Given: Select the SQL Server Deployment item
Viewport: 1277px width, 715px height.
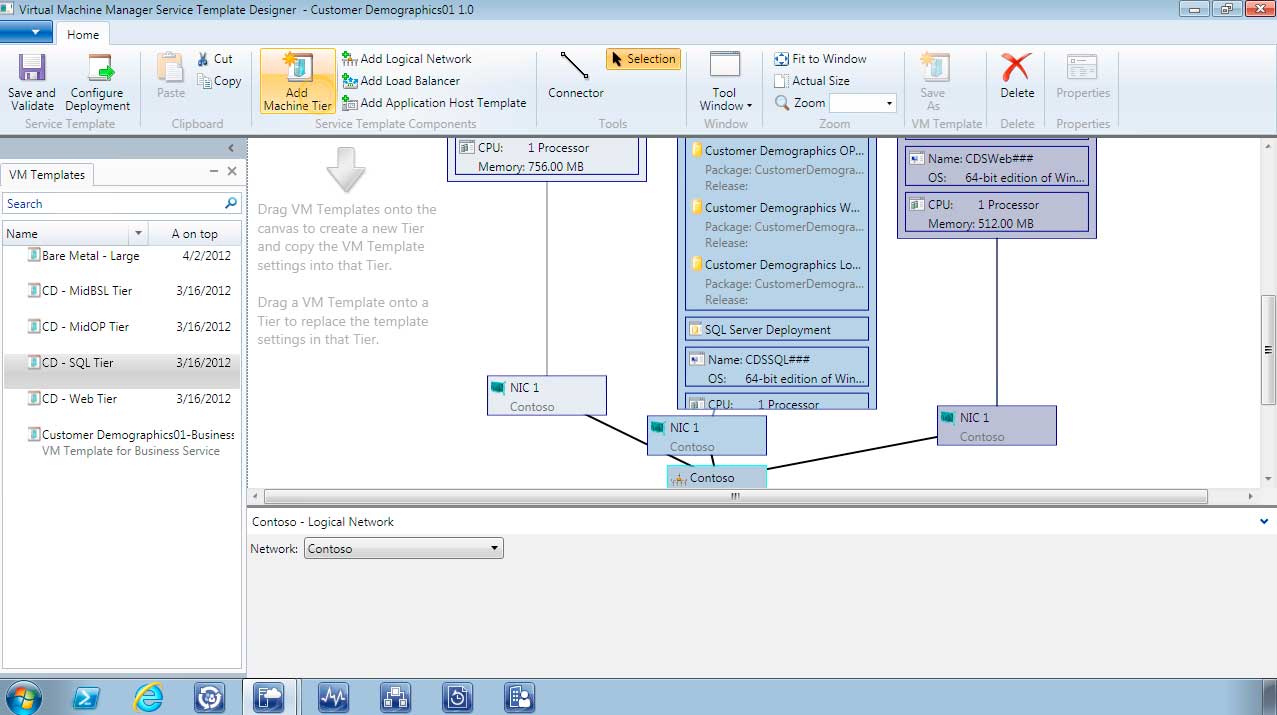Looking at the screenshot, I should [777, 330].
